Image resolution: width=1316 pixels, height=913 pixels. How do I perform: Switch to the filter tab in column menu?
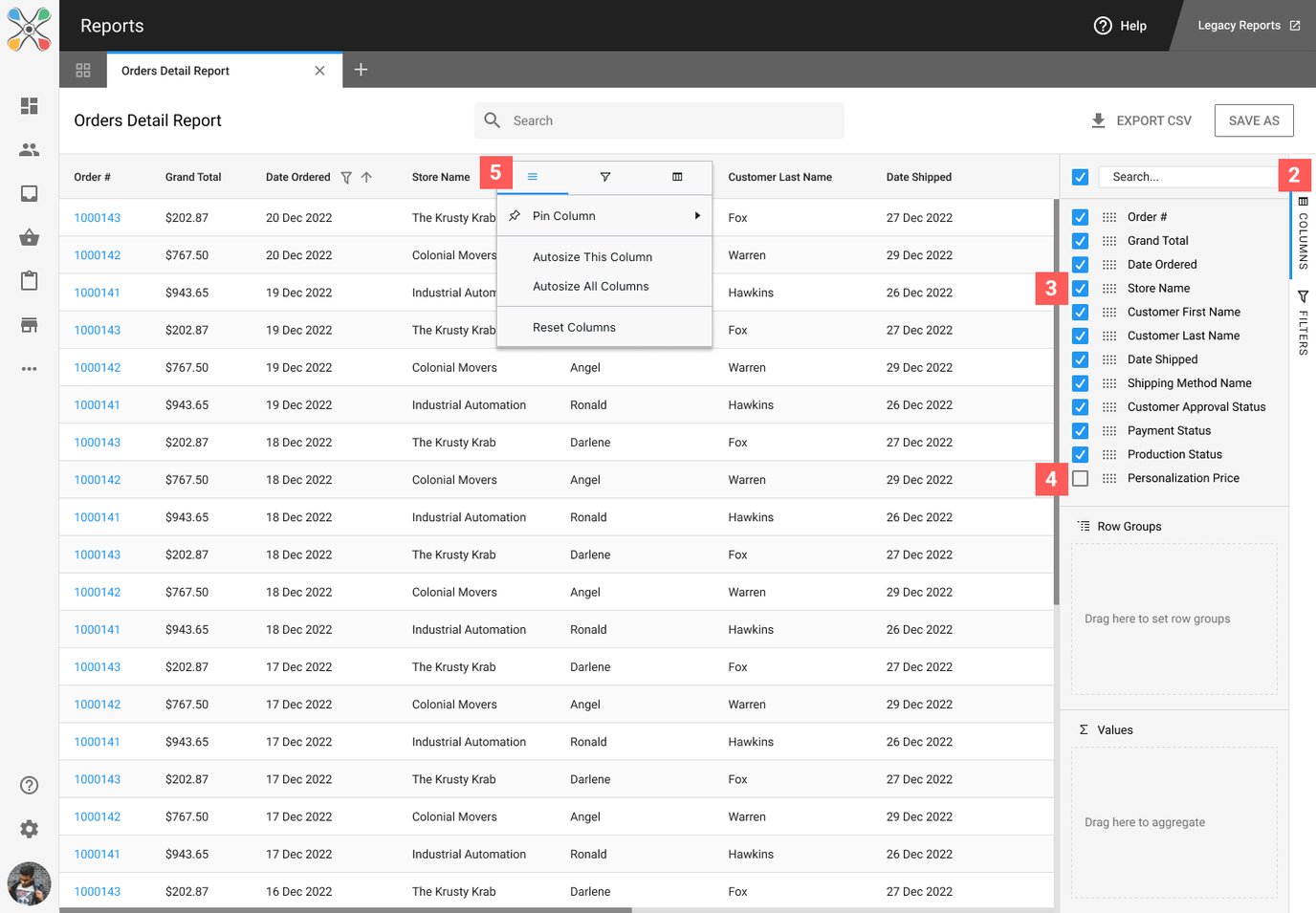604,177
